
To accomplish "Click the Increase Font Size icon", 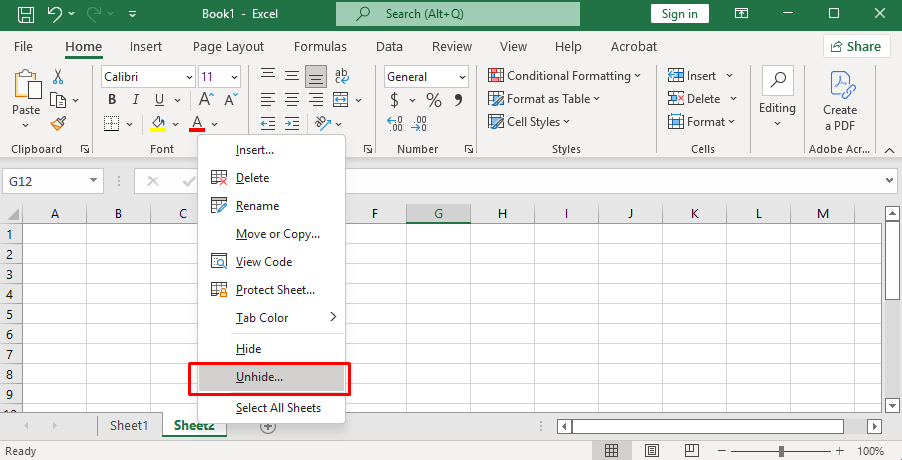I will coord(206,100).
